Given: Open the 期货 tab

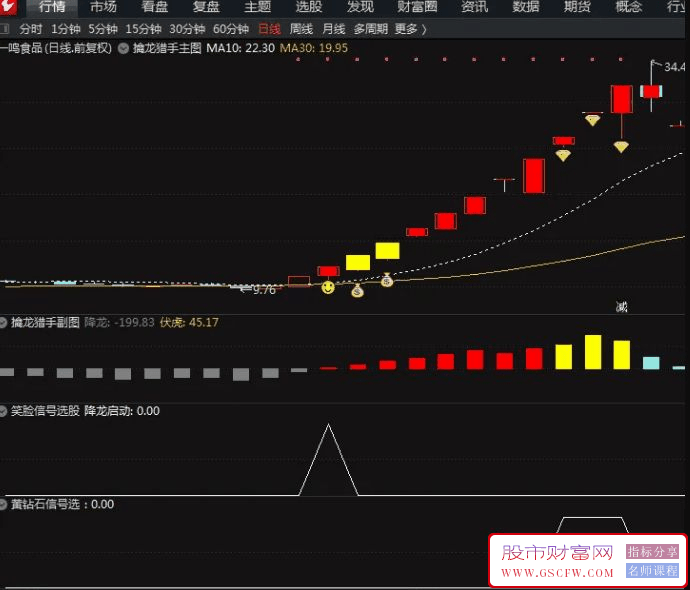Looking at the screenshot, I should point(577,7).
